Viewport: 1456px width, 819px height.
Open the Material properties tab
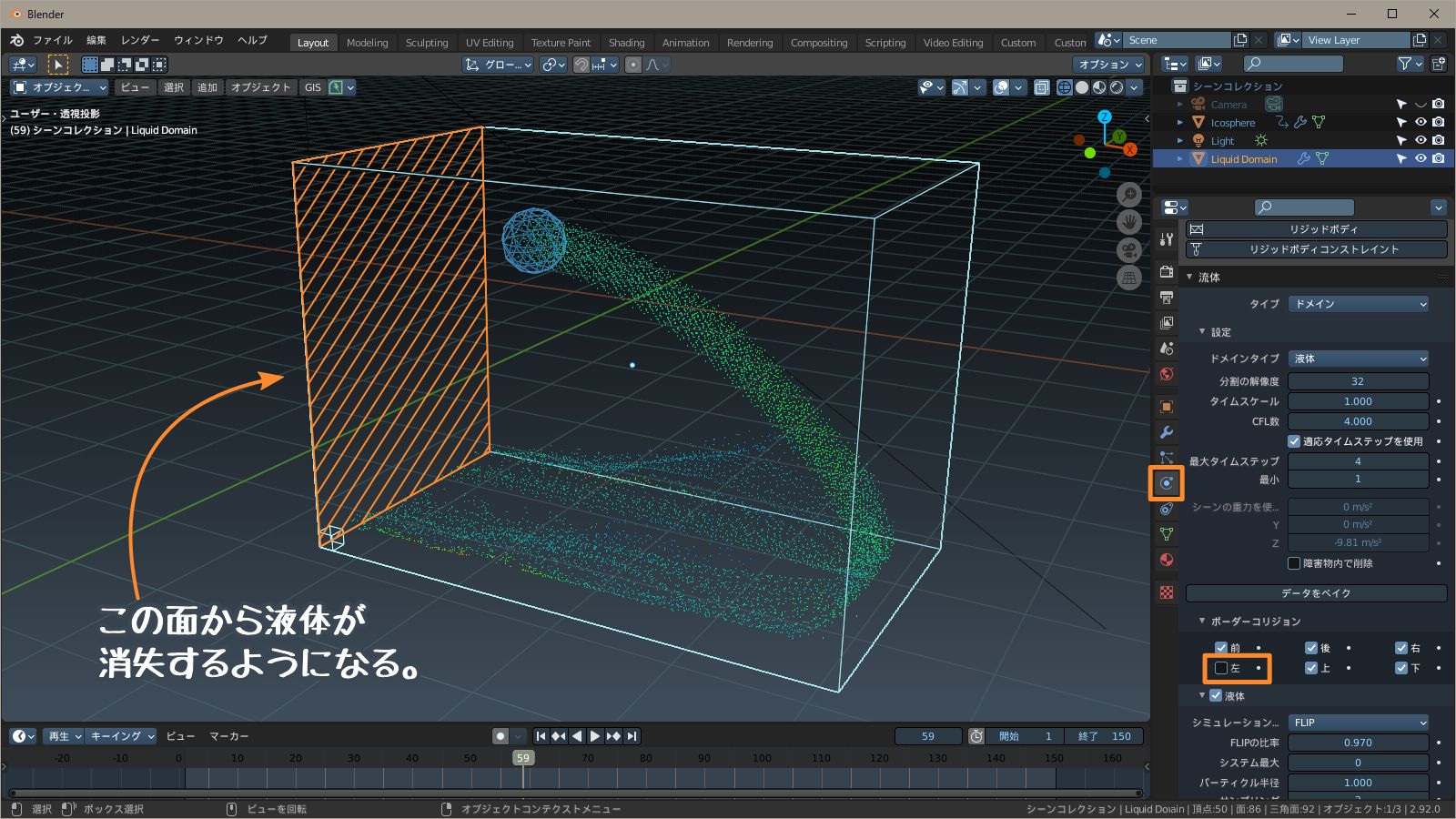click(x=1167, y=560)
